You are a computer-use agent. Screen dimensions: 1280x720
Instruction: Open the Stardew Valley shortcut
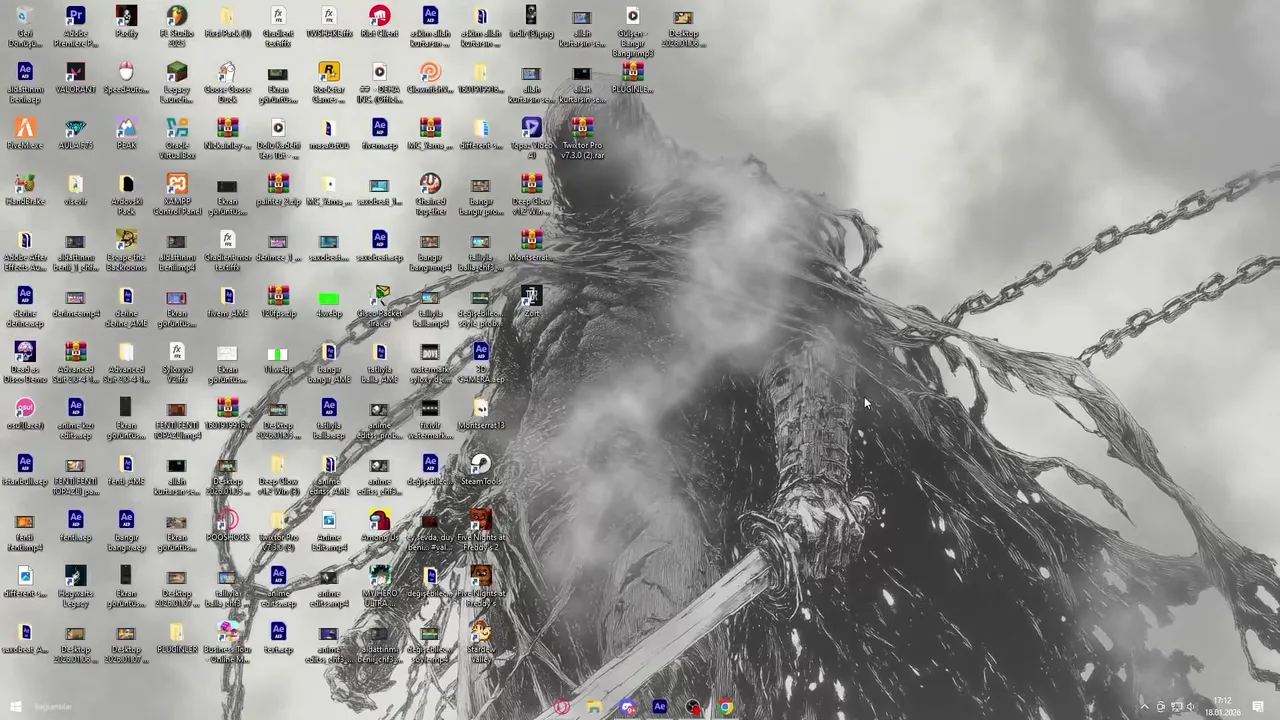(x=481, y=642)
